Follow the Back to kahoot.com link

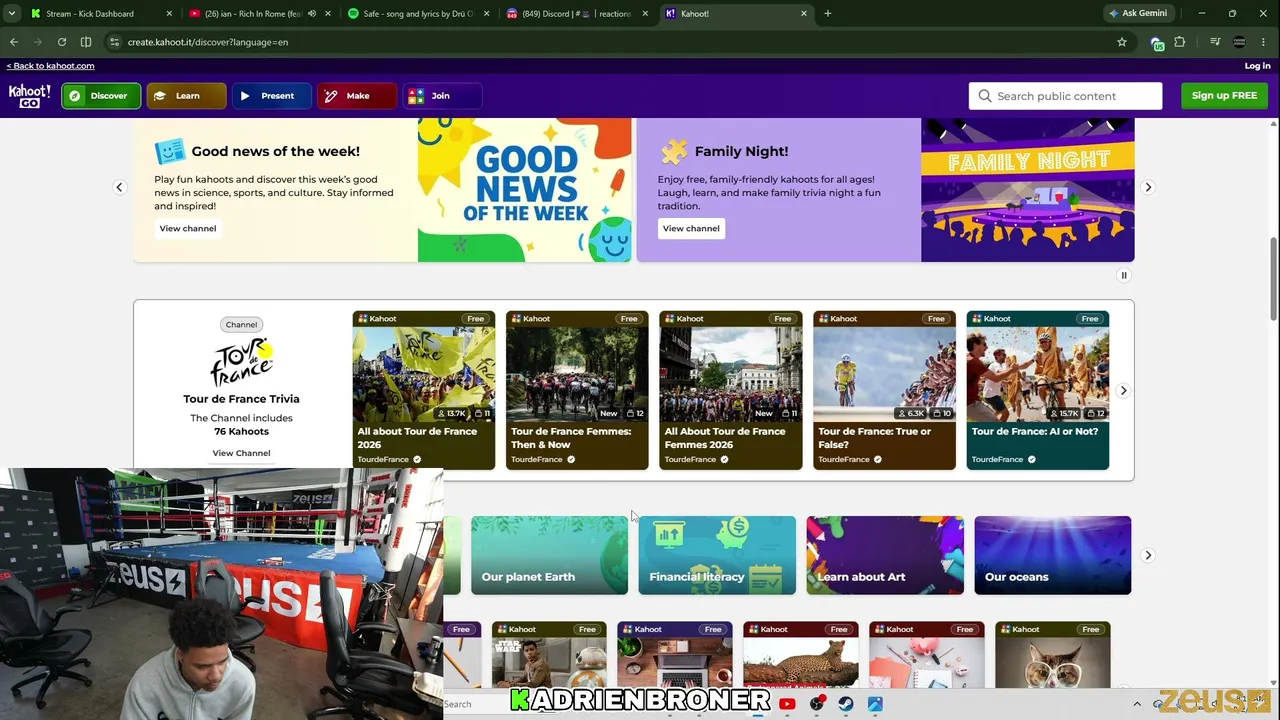coord(50,66)
